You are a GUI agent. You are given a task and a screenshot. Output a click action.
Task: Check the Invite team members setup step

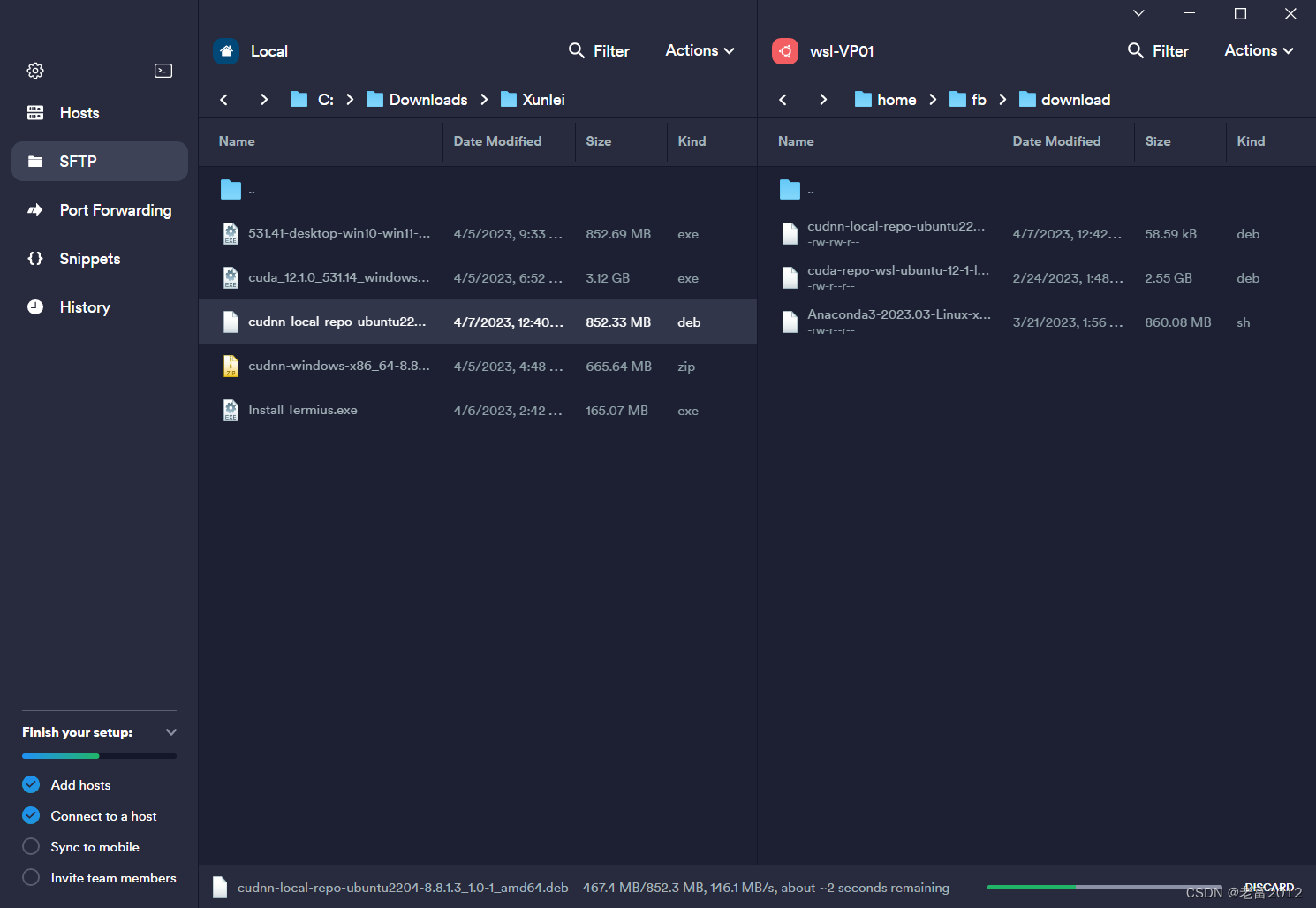point(30,877)
